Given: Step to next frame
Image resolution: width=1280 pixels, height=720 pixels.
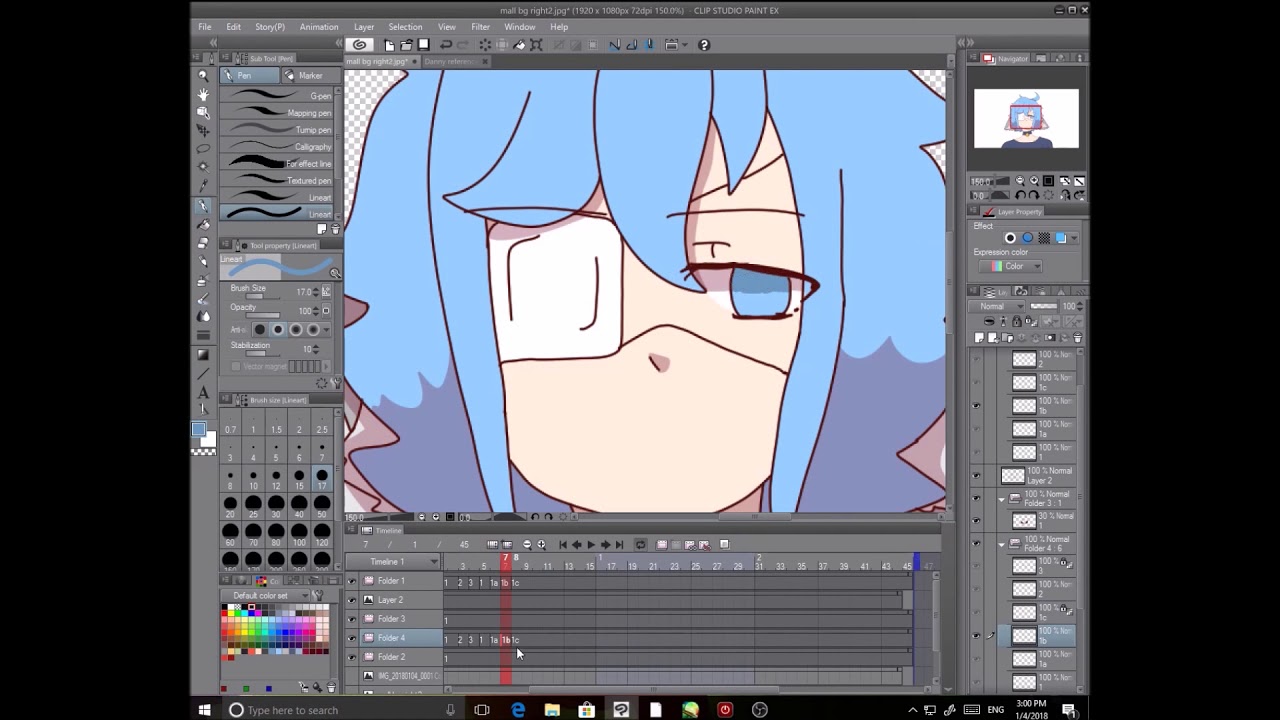Looking at the screenshot, I should [x=605, y=545].
